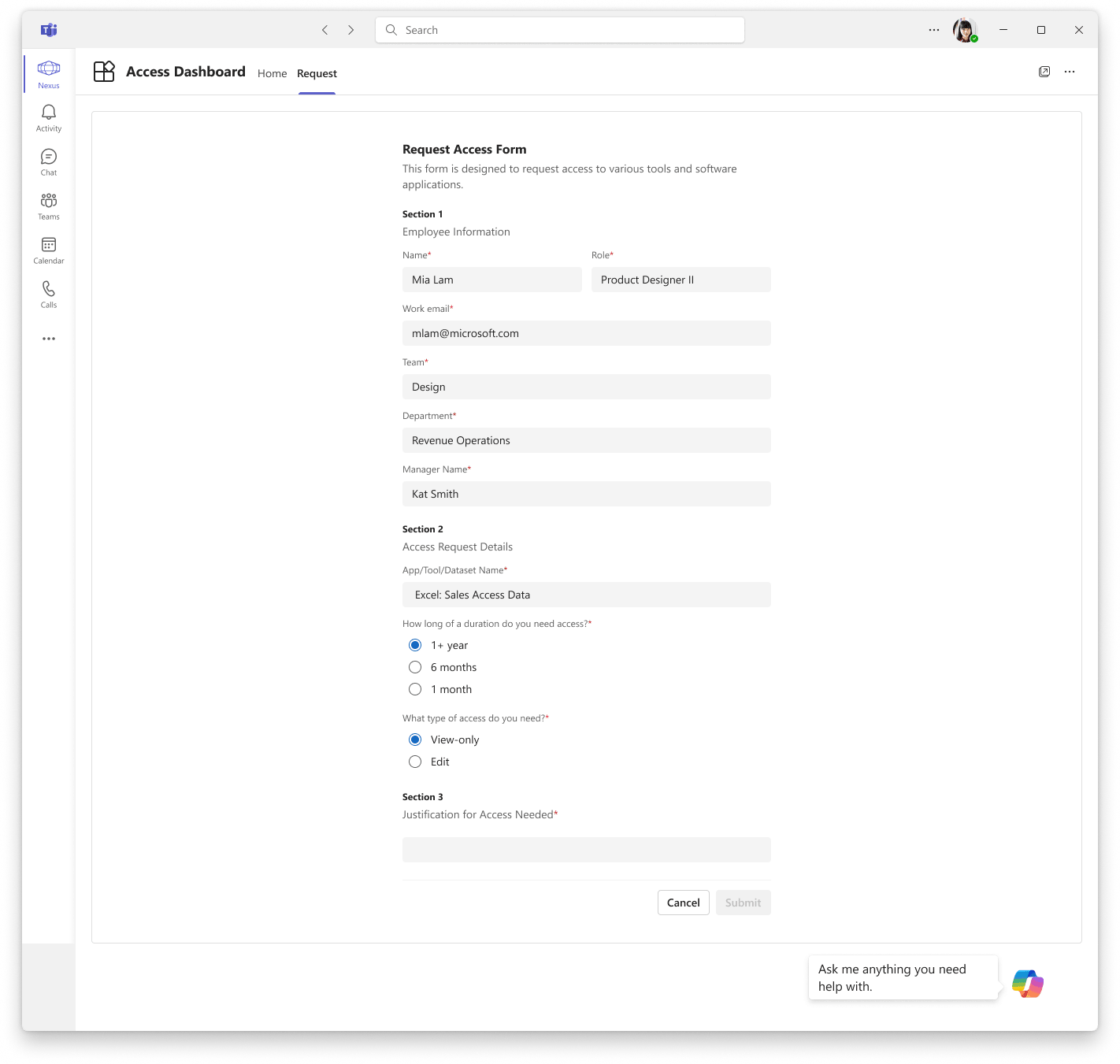Select the 1 month duration option
Viewport: 1120px width, 1064px height.
(415, 689)
